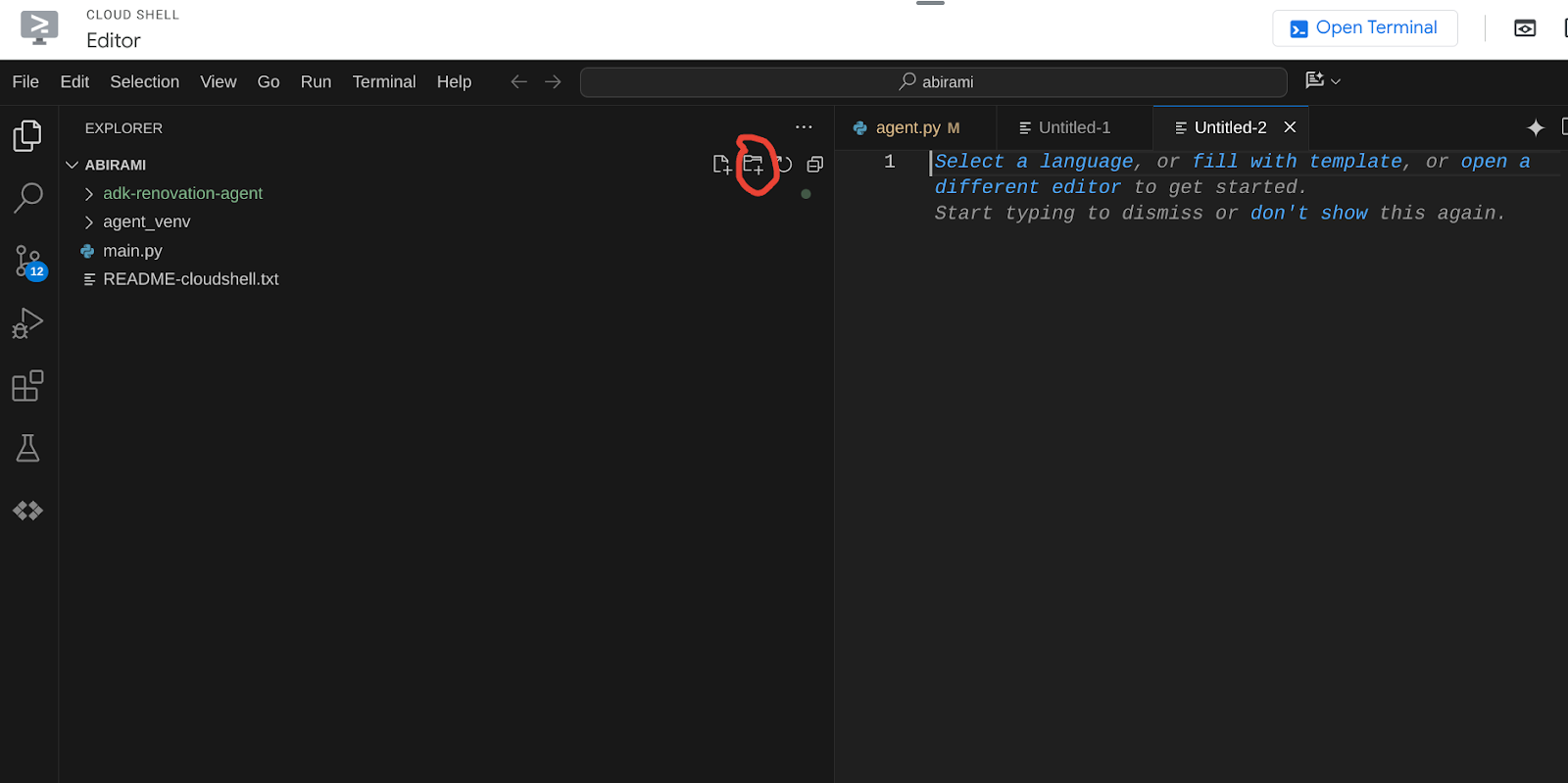Image resolution: width=1568 pixels, height=783 pixels.
Task: Collapse all folders in Explorer
Action: tap(814, 165)
